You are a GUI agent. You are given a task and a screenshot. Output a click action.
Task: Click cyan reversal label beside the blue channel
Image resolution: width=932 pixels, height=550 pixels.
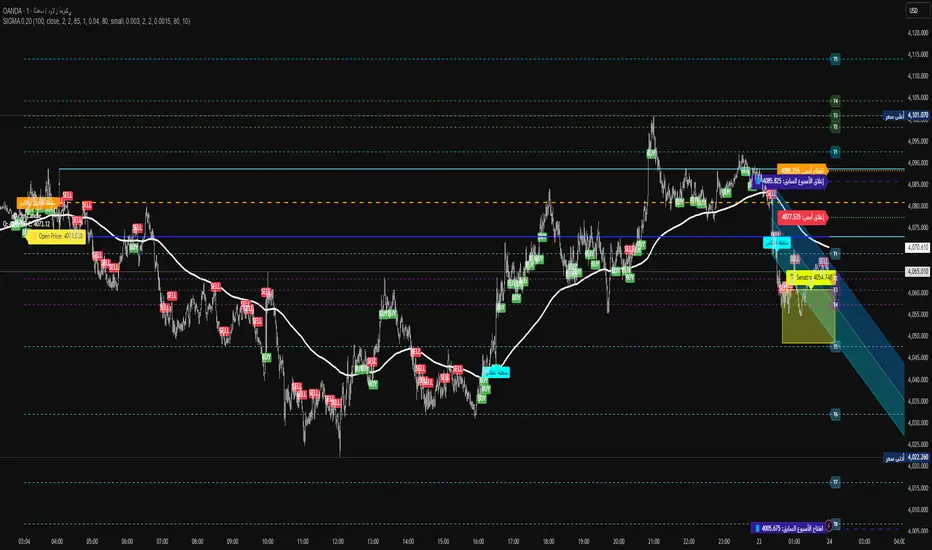point(777,243)
